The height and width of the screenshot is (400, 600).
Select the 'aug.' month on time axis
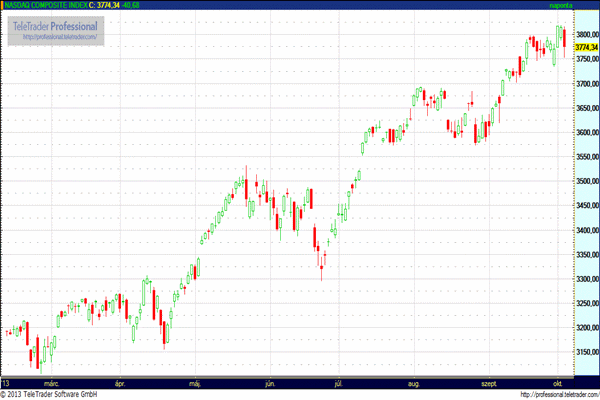pyautogui.click(x=414, y=382)
